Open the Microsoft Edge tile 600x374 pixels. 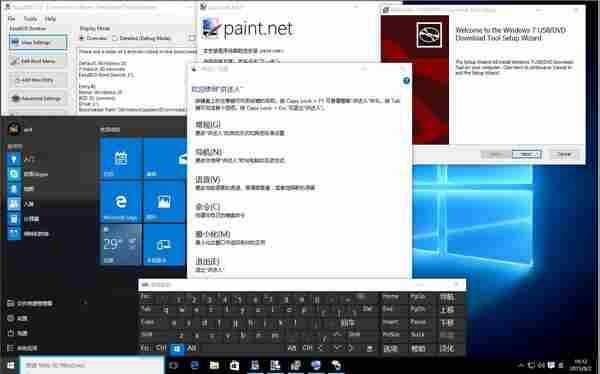click(x=121, y=201)
